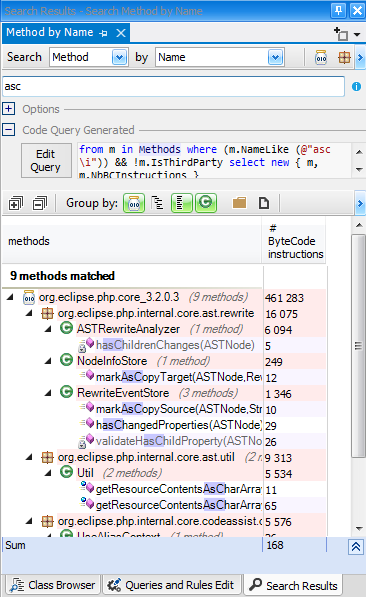
Task: Click the validateHasChildProperty method icon
Action: (86, 441)
